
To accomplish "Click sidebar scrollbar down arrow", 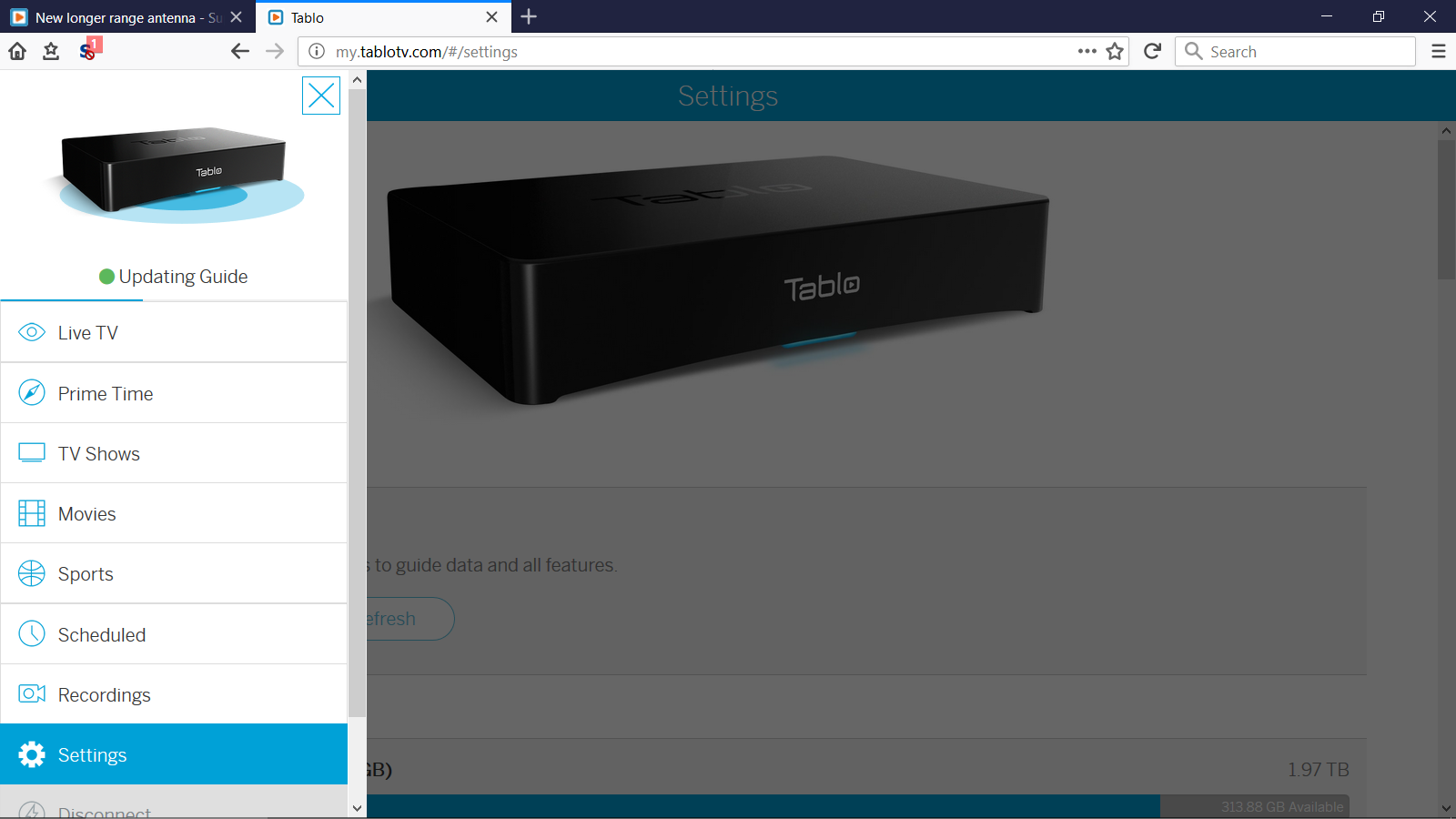I will [357, 808].
